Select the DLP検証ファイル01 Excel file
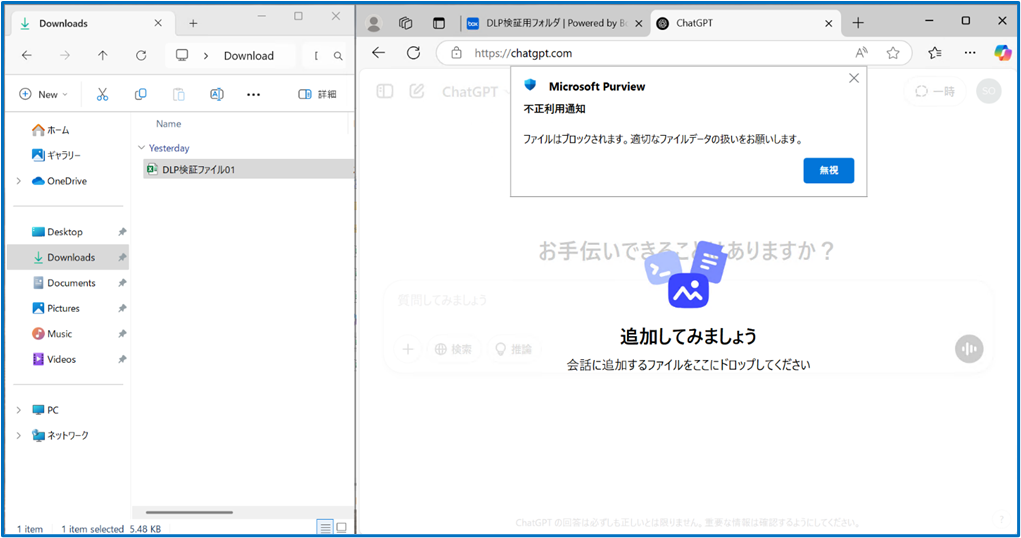This screenshot has width=1021, height=538. (248, 169)
